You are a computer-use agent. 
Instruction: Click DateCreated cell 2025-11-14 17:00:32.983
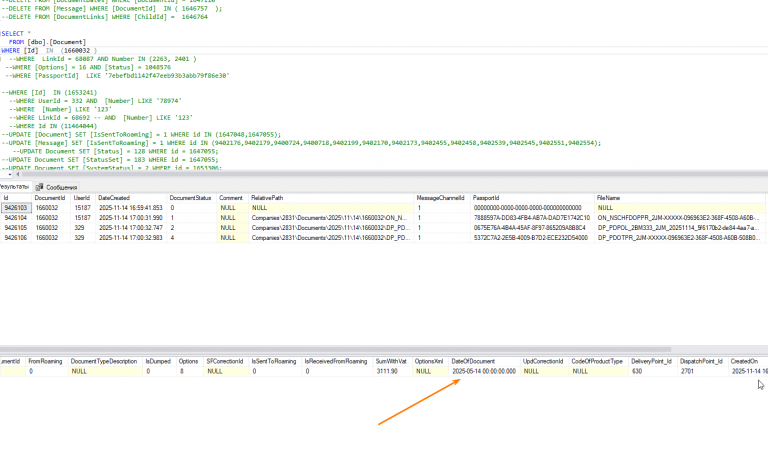point(131,238)
